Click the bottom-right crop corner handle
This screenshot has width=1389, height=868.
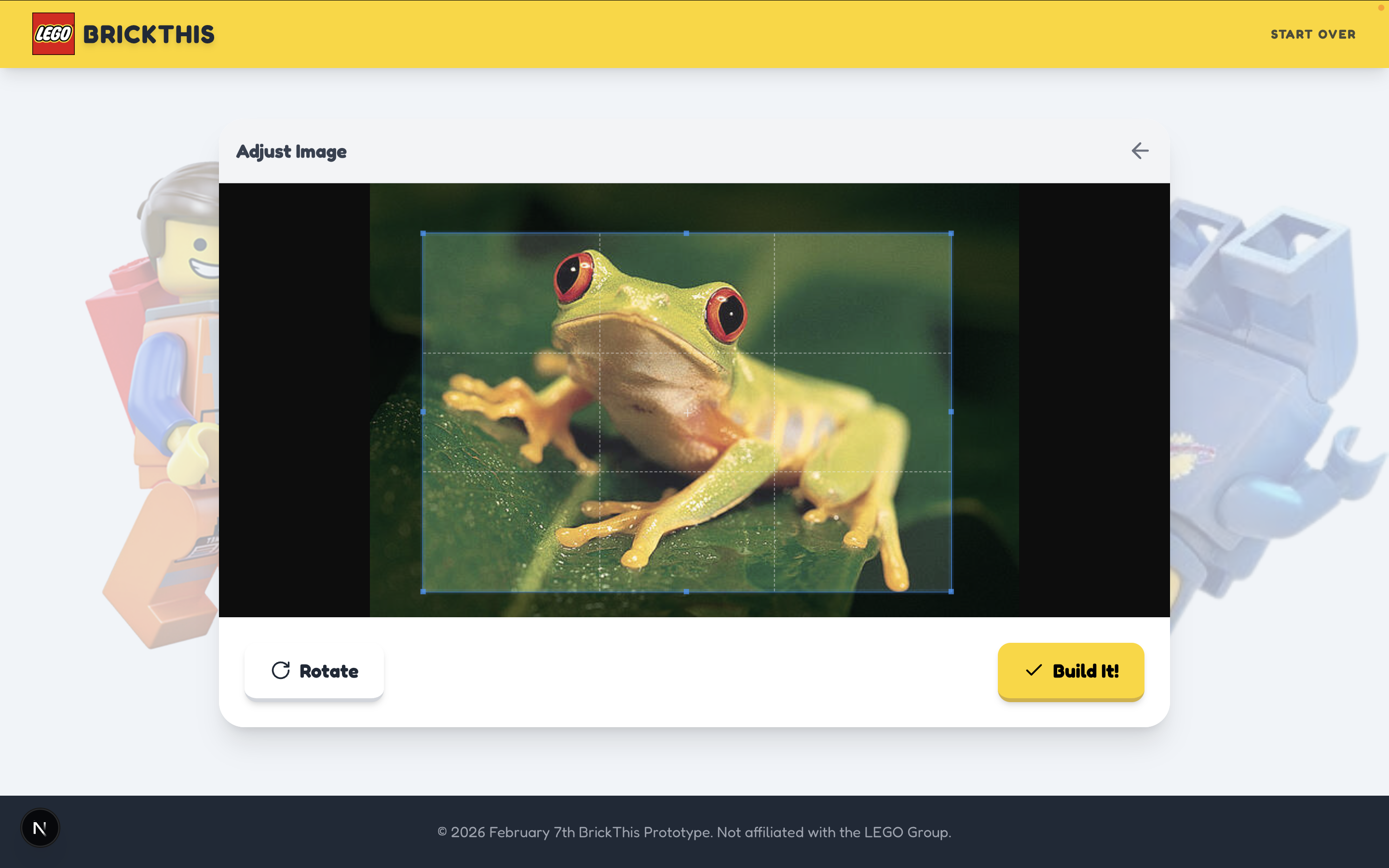point(951,591)
